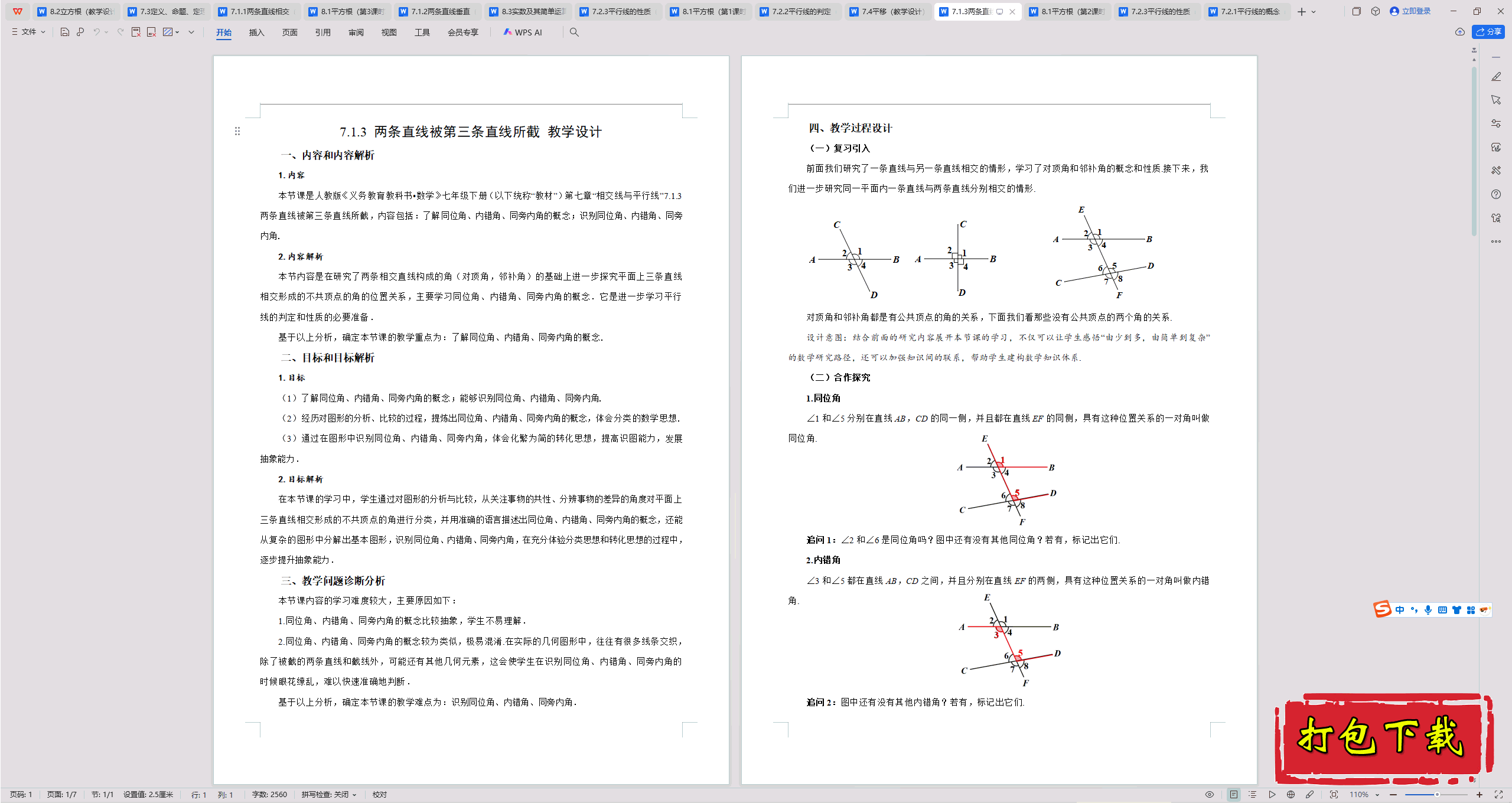
Task: Click the 字数: 2560 word count
Action: (x=269, y=795)
